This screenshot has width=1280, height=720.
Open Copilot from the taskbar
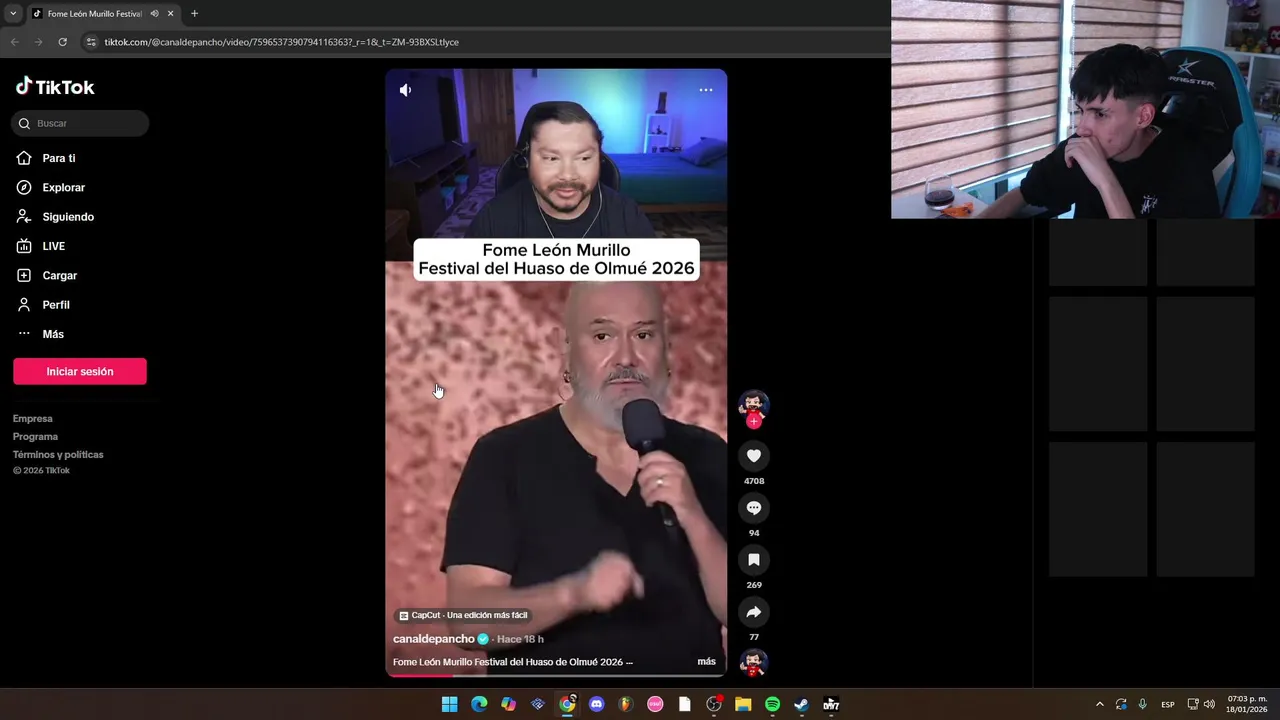[x=508, y=704]
